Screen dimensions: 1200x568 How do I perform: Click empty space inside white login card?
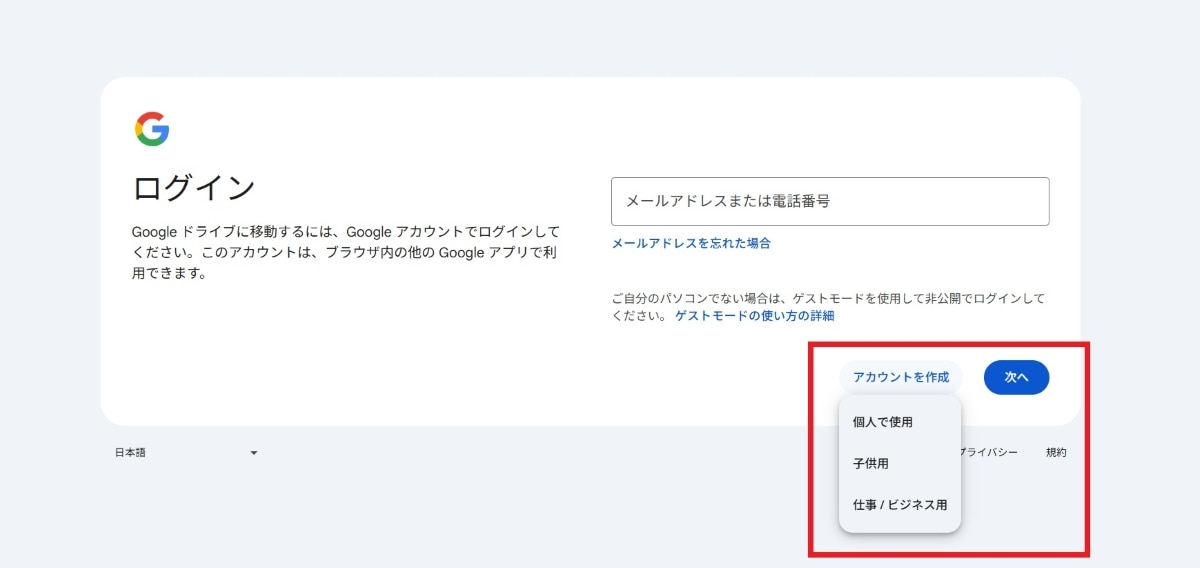pos(400,360)
